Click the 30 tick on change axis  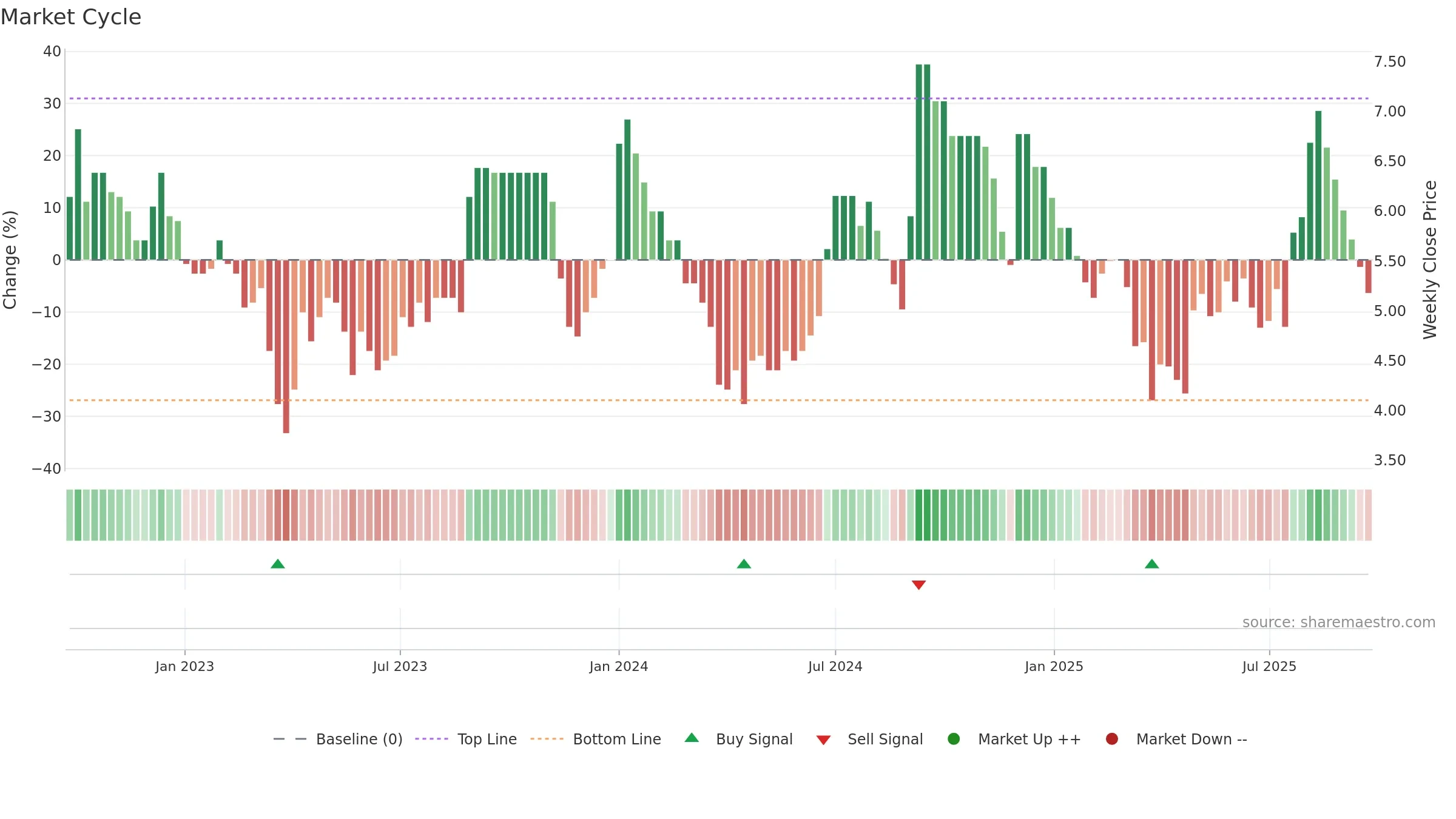[x=52, y=104]
